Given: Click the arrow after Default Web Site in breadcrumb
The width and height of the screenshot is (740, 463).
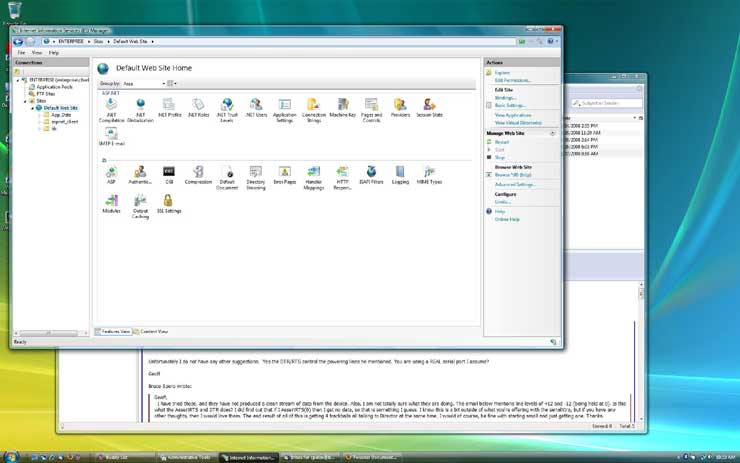Looking at the screenshot, I should point(152,42).
